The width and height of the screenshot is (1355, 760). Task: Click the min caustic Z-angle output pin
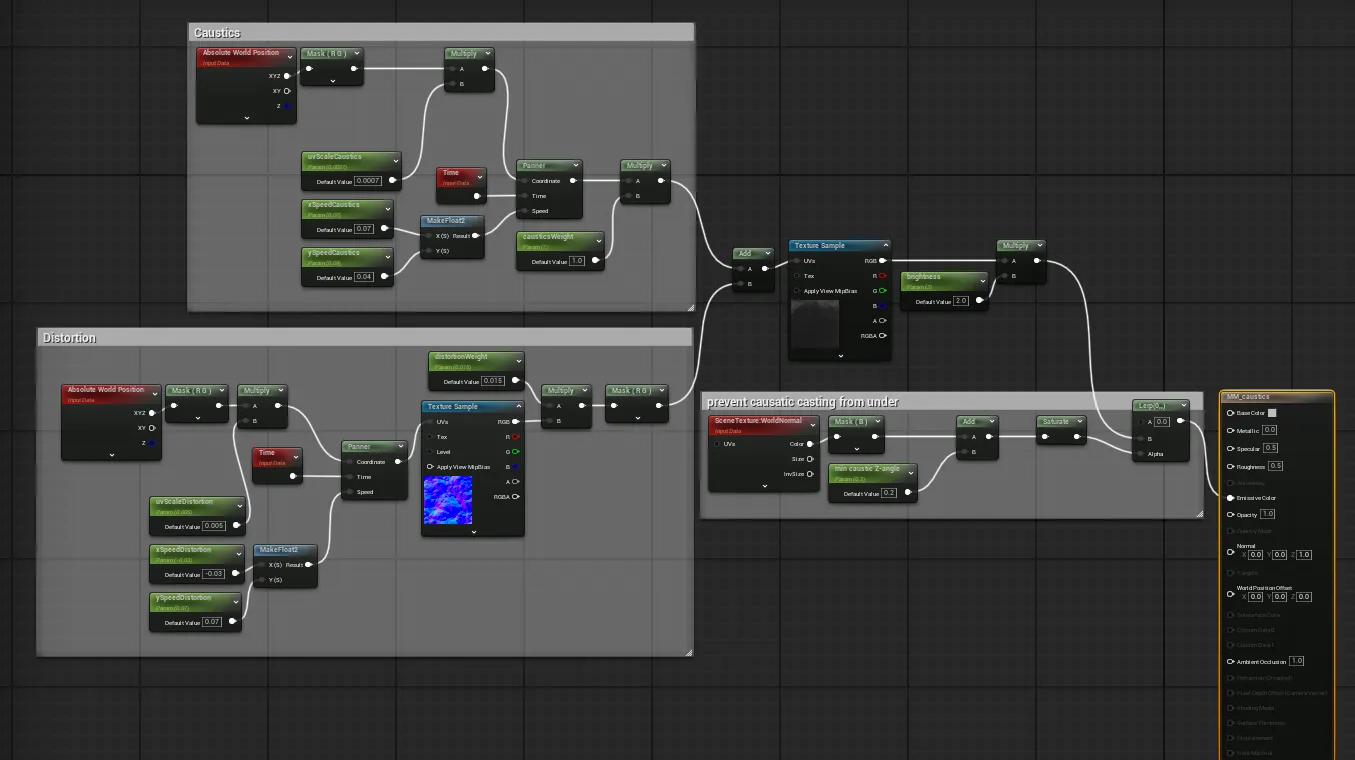(x=908, y=492)
